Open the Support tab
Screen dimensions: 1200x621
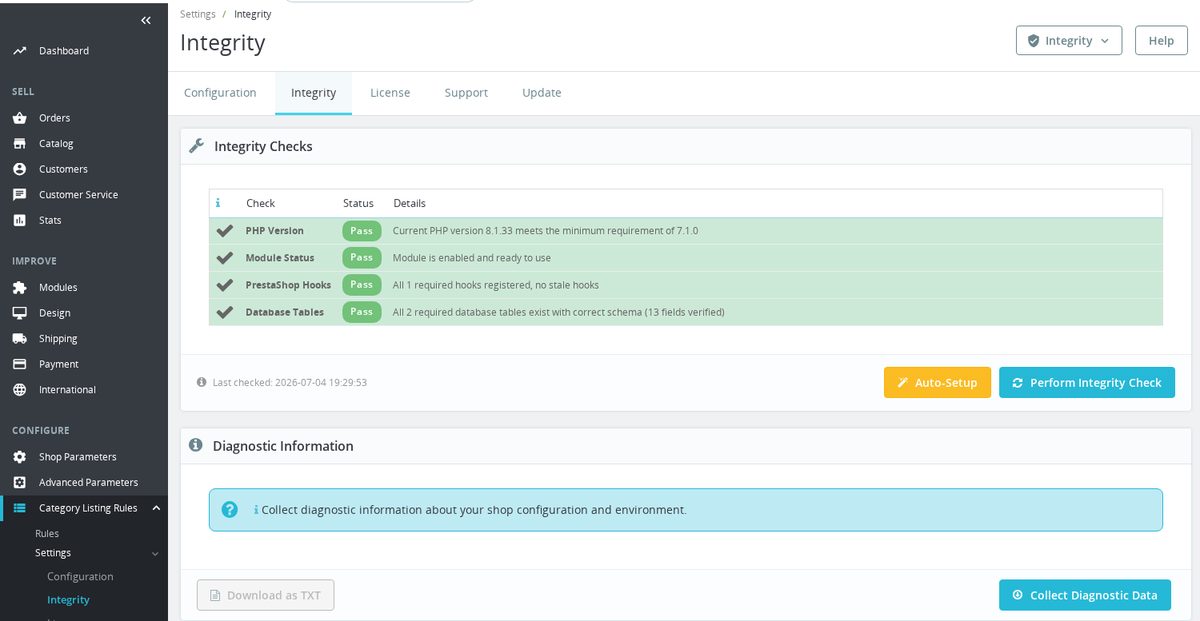point(466,92)
